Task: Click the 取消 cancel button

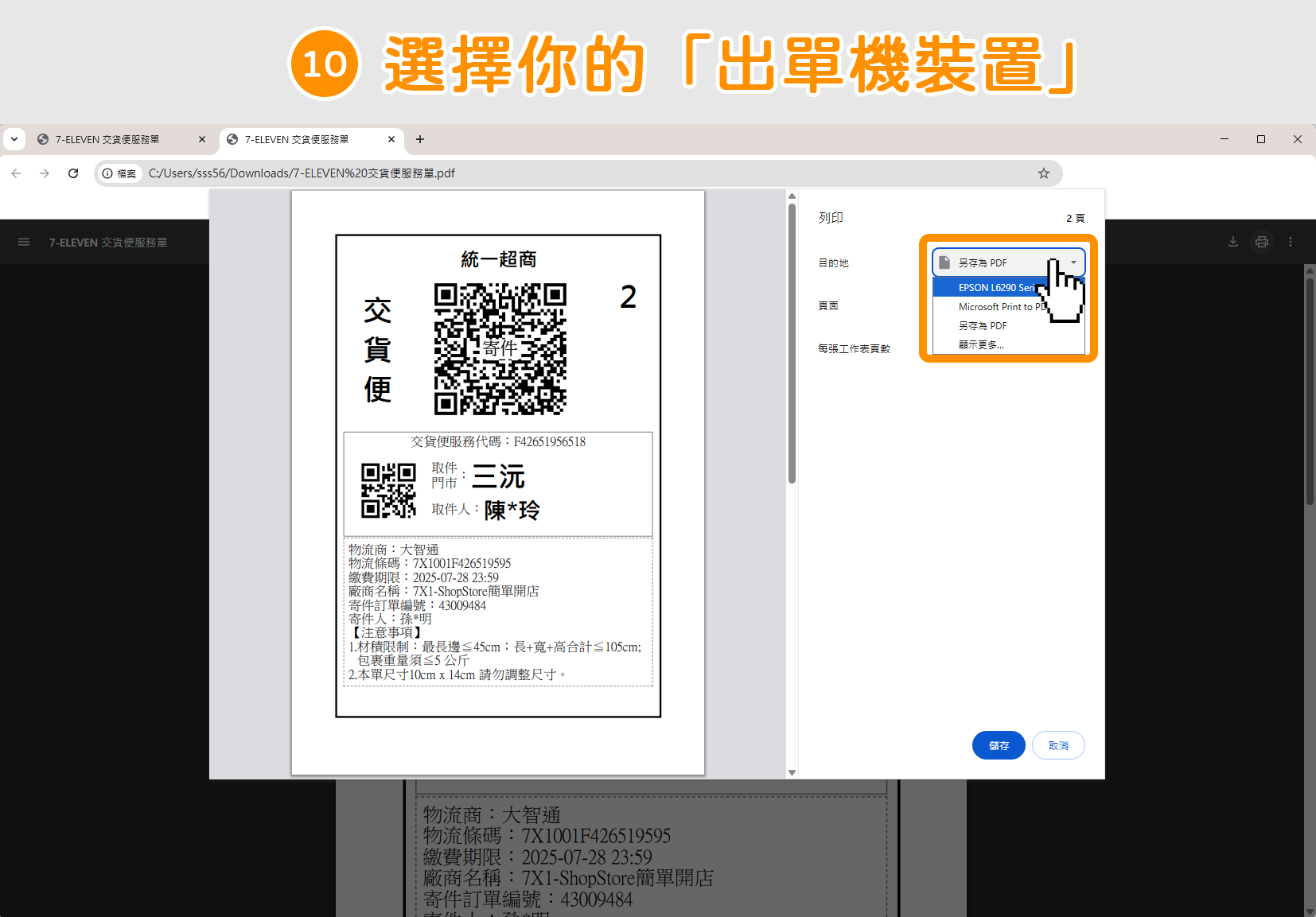Action: (1058, 745)
